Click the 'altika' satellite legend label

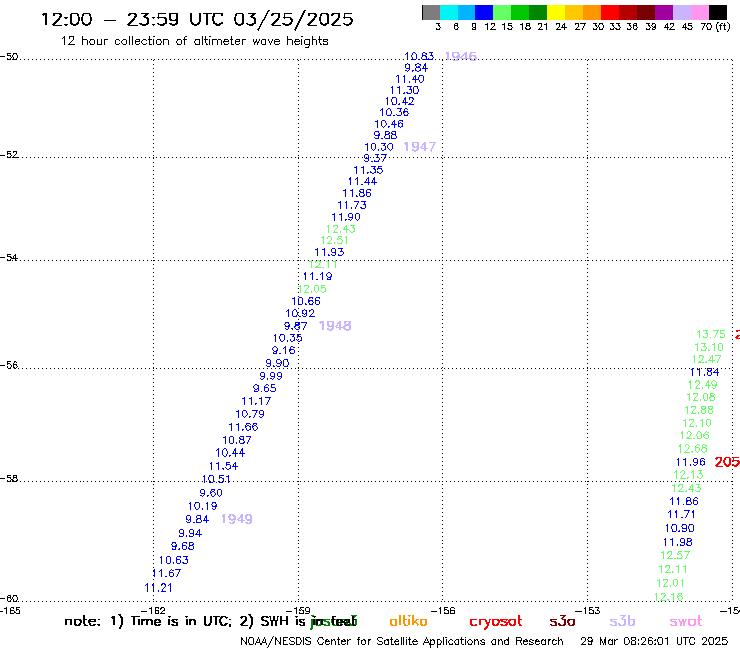(408, 621)
